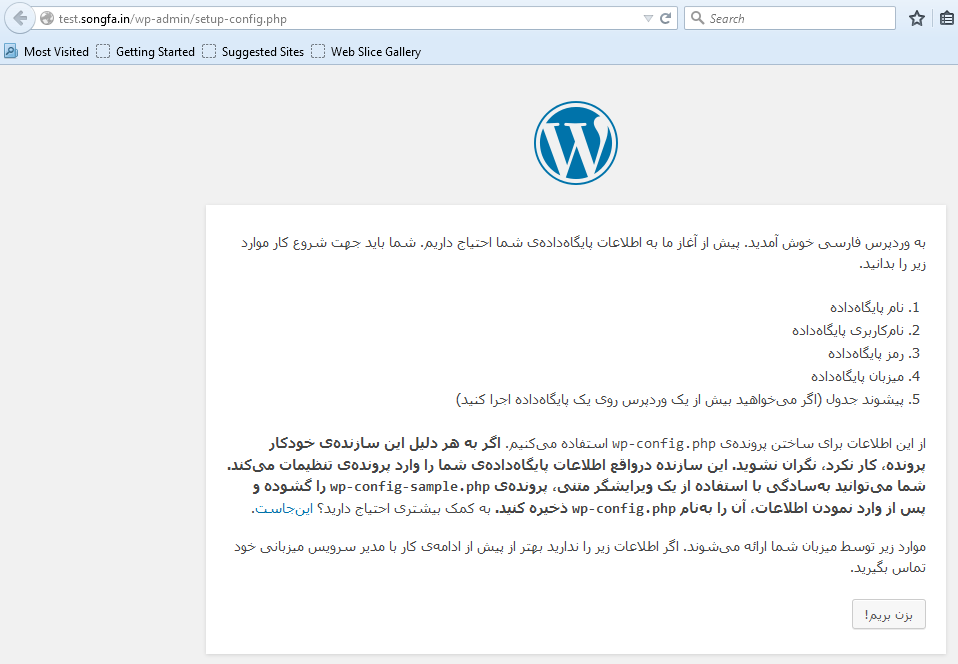Click the welcome paragraph به وردپرس فارسی
The image size is (958, 664).
(x=583, y=253)
